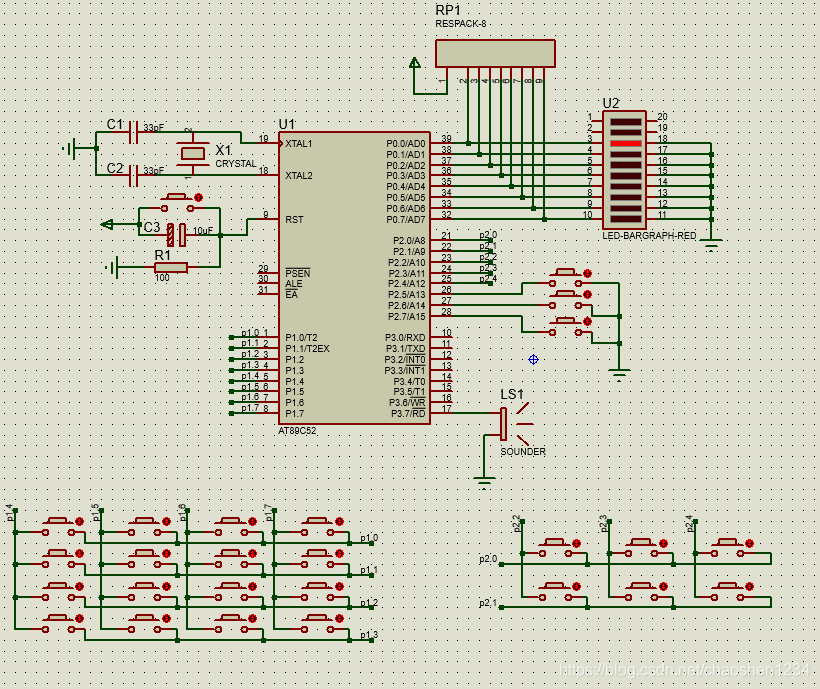Select the ALE pin label on U1
The height and width of the screenshot is (689, 820).
point(293,284)
